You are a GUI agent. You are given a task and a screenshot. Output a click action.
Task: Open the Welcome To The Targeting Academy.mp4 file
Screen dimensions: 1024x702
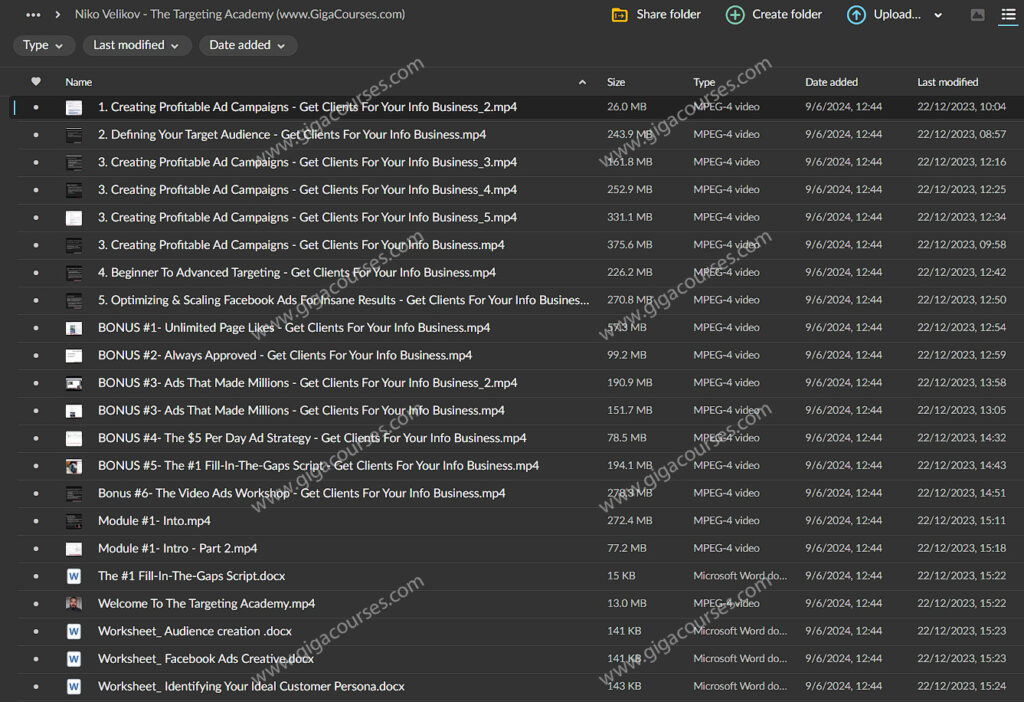point(206,604)
